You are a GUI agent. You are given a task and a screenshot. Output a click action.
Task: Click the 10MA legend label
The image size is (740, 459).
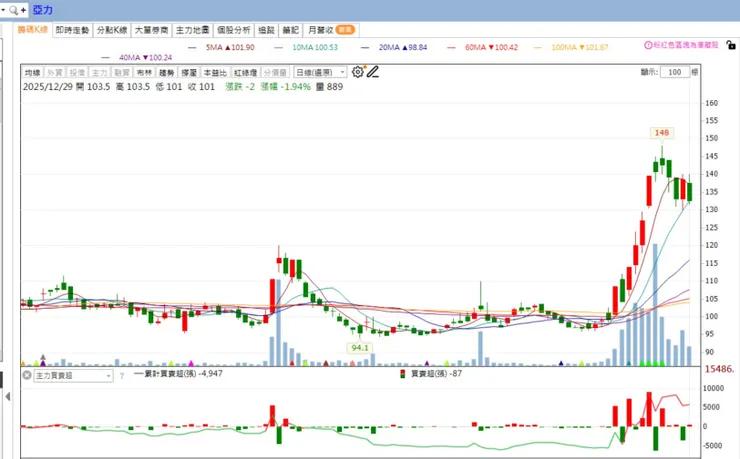tap(315, 47)
